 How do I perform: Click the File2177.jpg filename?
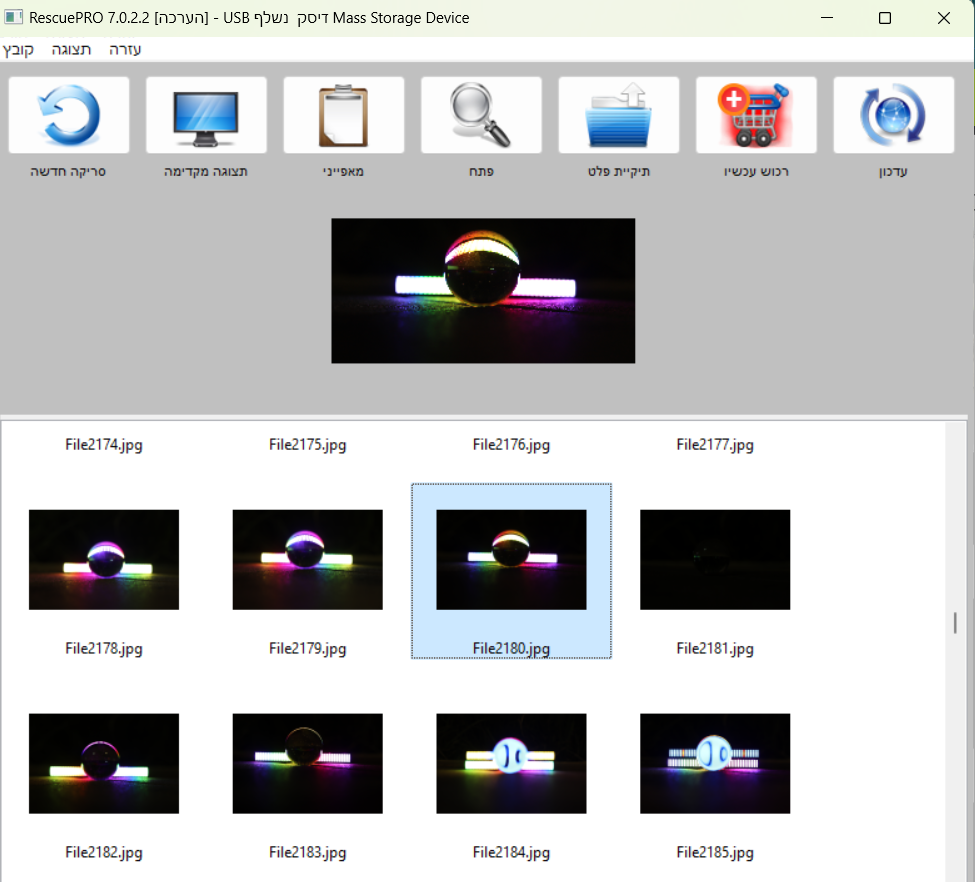715,445
